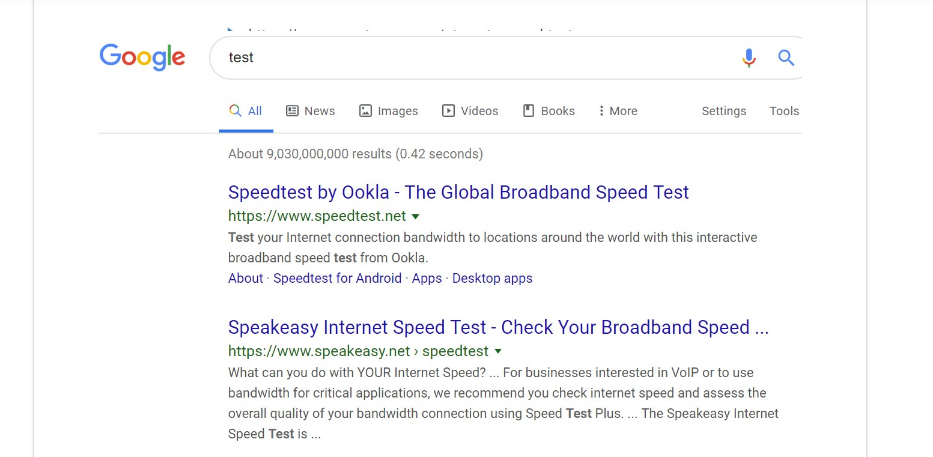The image size is (933, 457).
Task: Expand the More options menu
Action: tap(617, 111)
